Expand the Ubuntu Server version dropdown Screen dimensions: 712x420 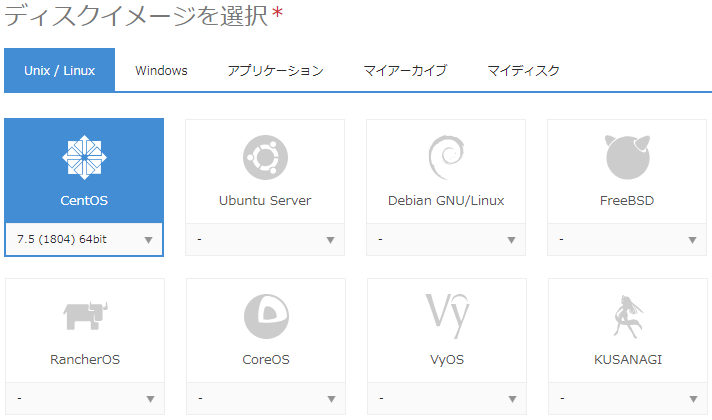pyautogui.click(x=265, y=240)
